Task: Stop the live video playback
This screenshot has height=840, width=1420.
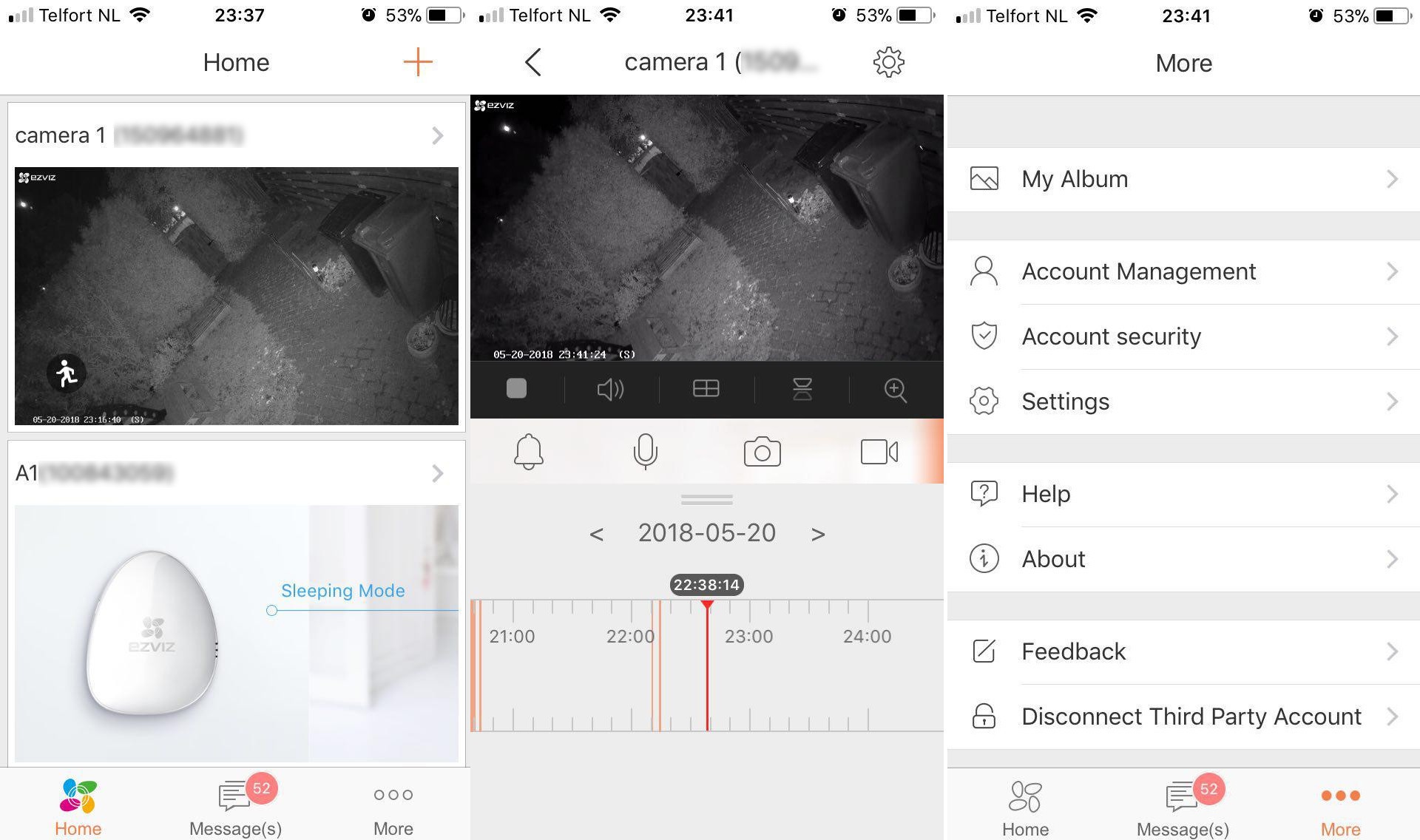Action: click(516, 389)
